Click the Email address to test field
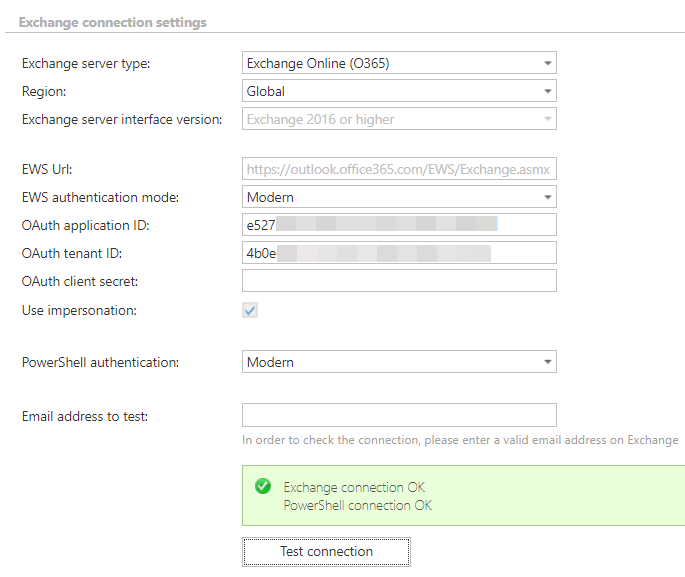 399,416
